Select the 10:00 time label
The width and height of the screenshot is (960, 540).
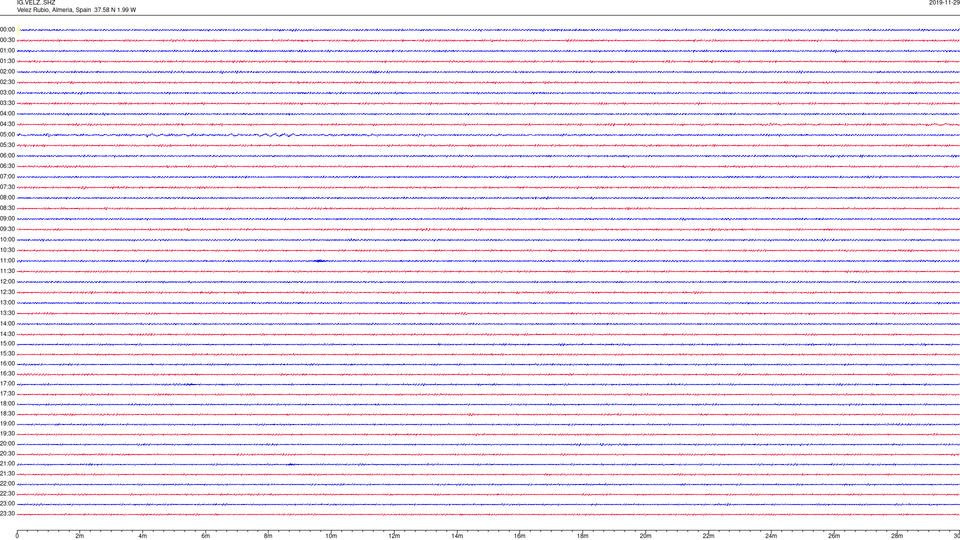tap(7, 239)
